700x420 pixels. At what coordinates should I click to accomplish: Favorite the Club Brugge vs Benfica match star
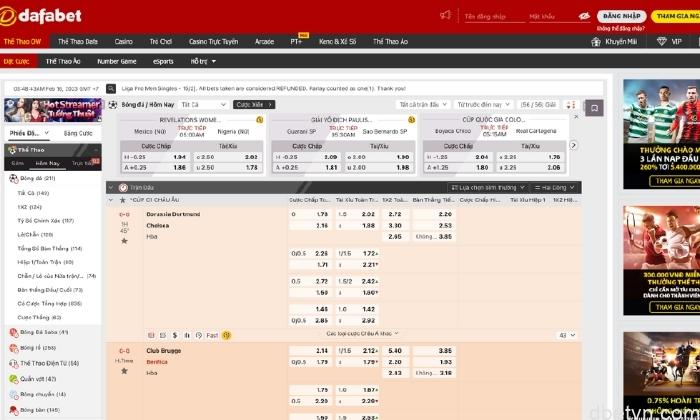(124, 371)
